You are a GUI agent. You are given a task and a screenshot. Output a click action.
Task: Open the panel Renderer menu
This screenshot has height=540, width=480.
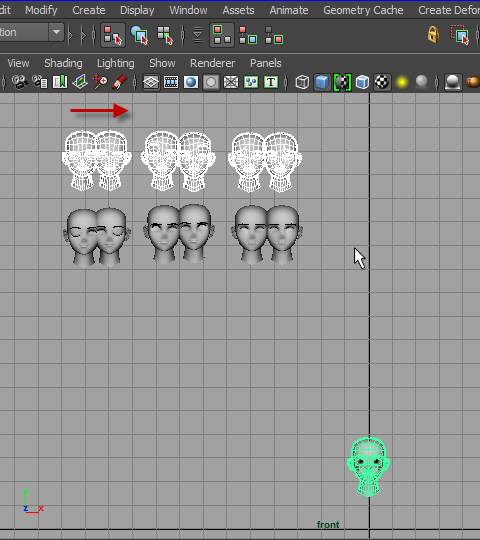pos(212,63)
